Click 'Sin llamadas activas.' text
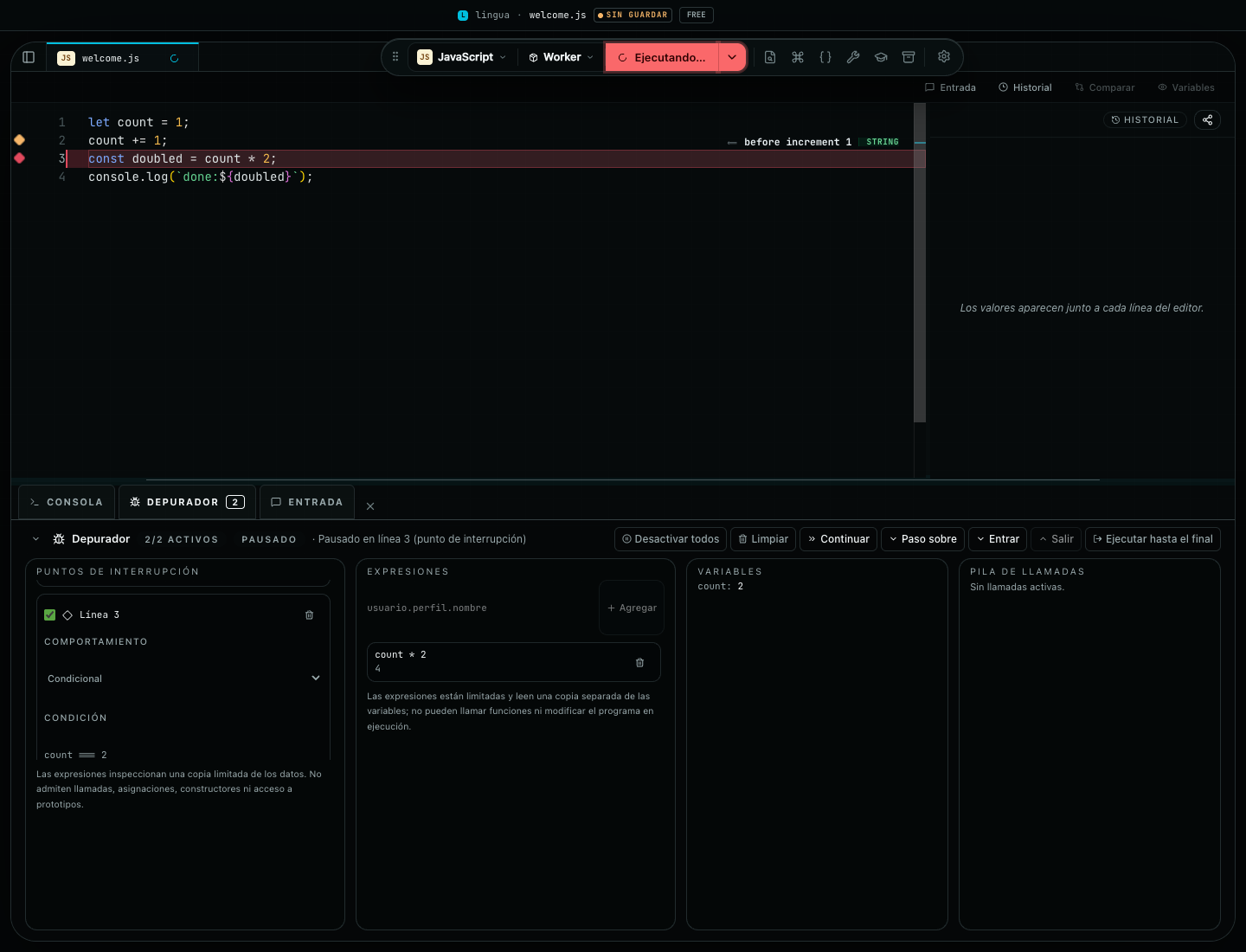Screen dimensions: 1246x952 coord(1017,587)
